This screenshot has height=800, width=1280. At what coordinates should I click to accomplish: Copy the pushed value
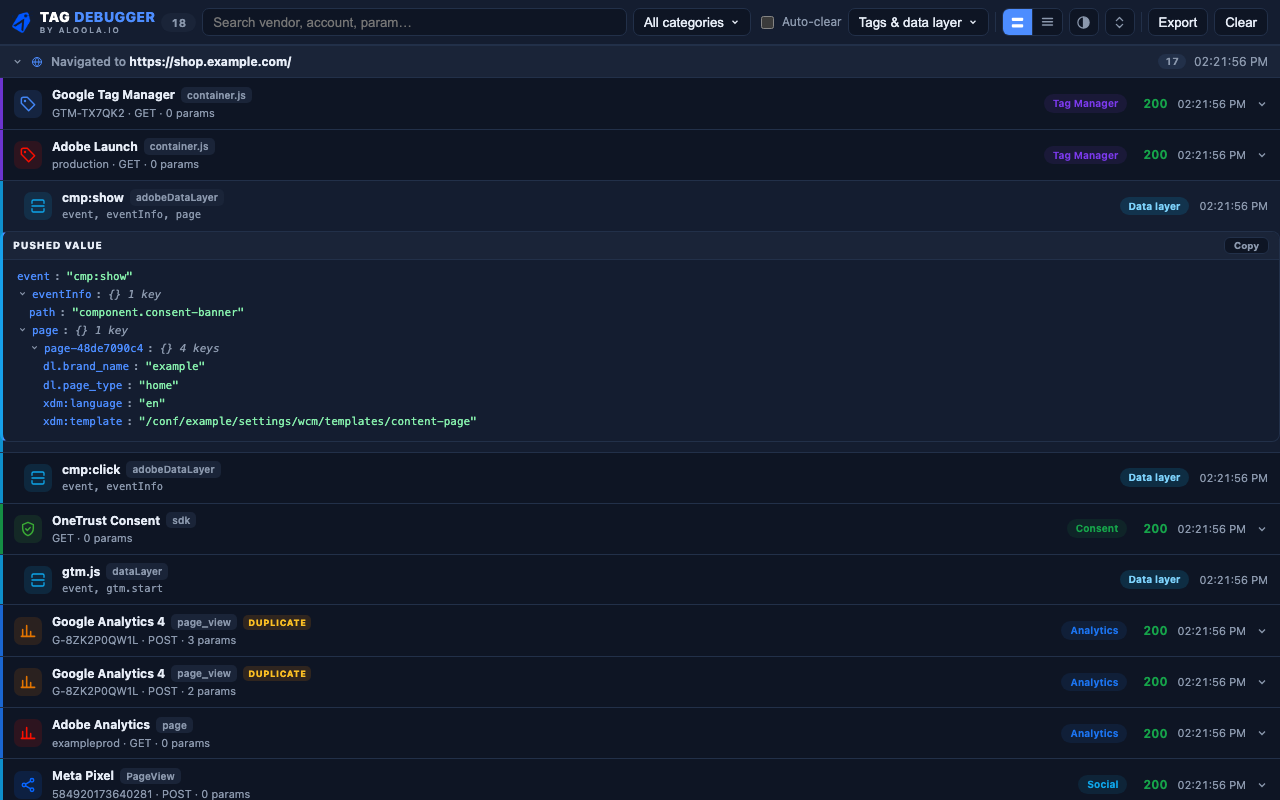(x=1246, y=246)
